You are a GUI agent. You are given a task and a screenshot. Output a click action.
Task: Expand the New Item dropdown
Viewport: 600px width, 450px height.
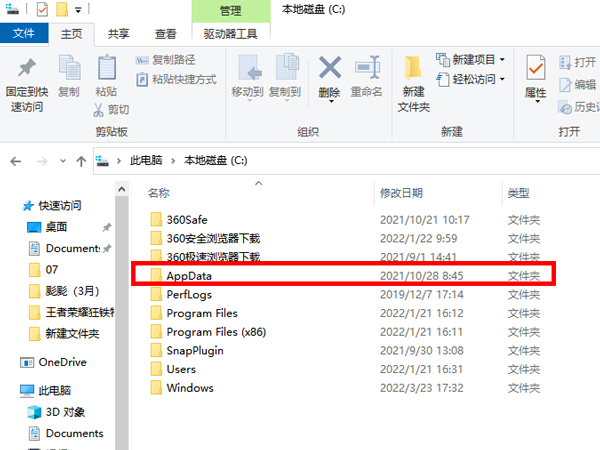click(472, 58)
